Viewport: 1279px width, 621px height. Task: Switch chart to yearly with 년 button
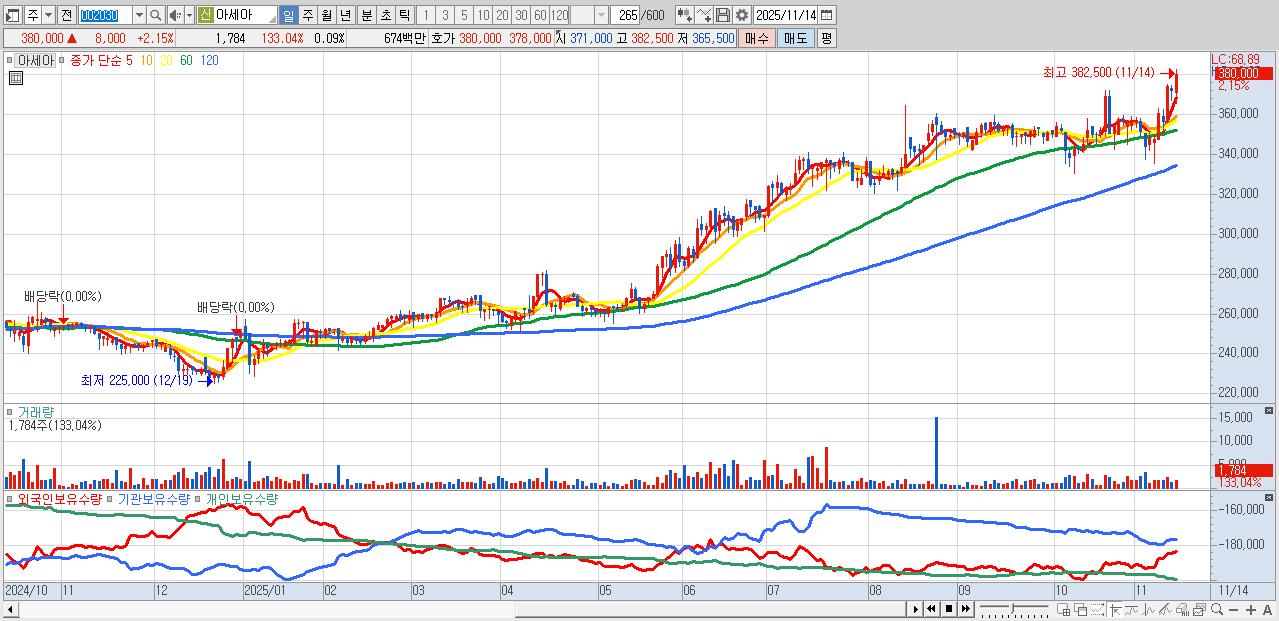click(x=345, y=15)
